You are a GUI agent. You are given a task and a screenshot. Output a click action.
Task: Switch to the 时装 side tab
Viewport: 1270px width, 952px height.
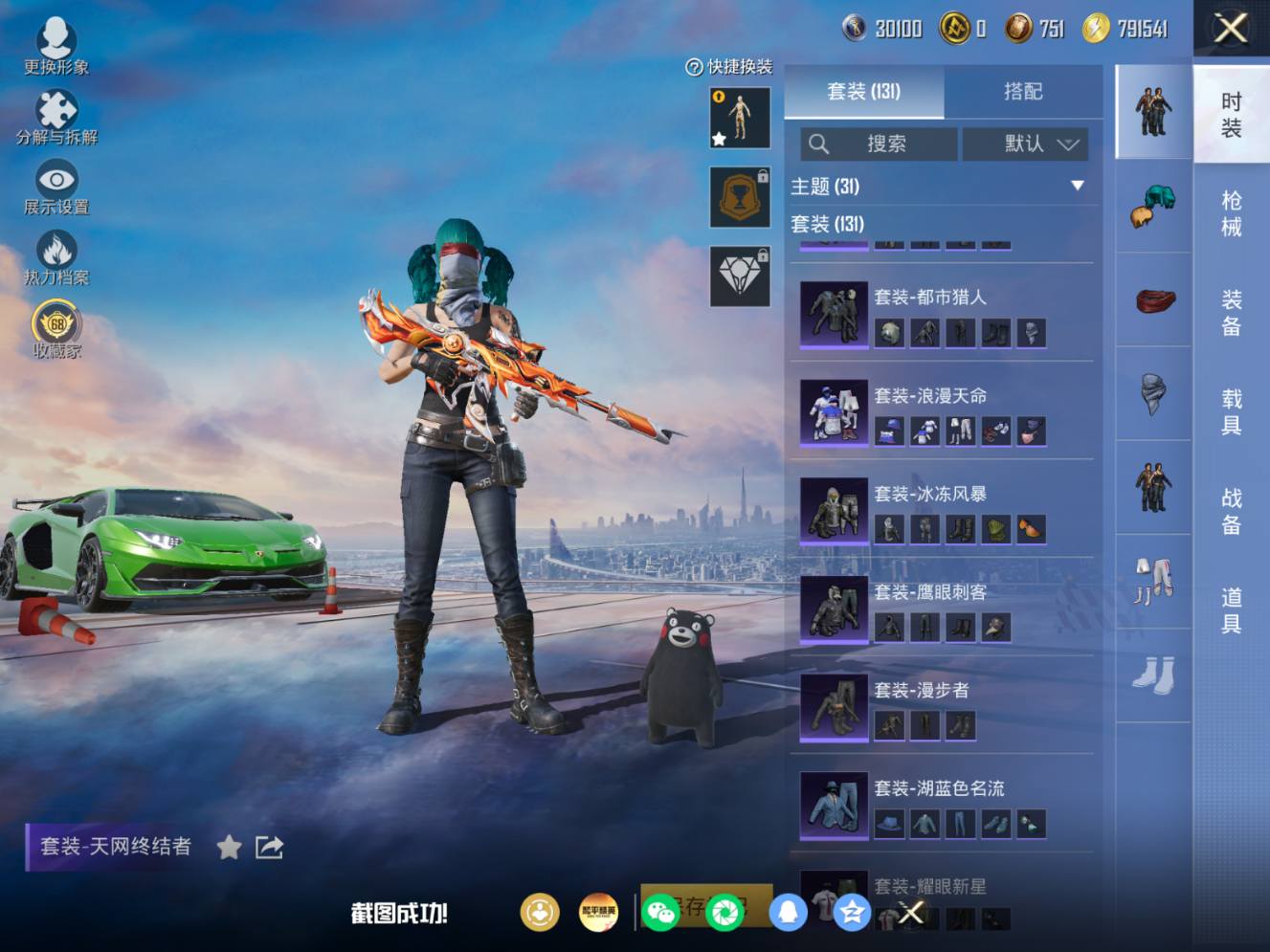[x=1232, y=114]
